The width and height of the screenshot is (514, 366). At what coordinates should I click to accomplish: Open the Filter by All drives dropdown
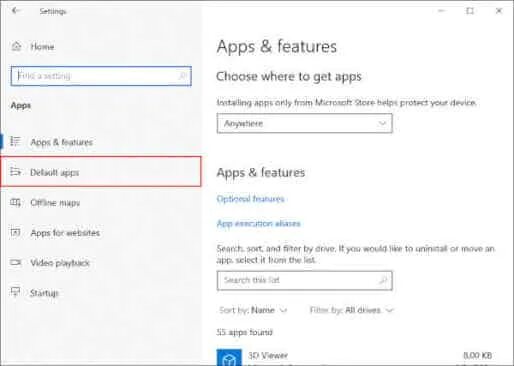tap(352, 310)
